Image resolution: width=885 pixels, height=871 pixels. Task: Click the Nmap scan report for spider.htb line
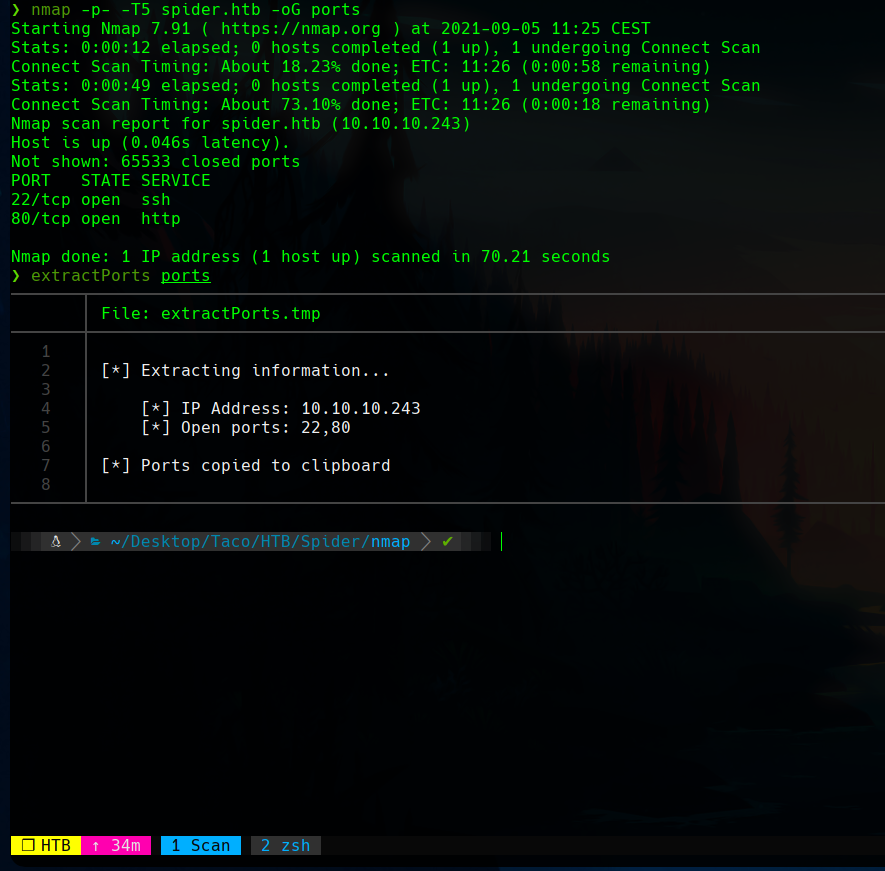[240, 123]
